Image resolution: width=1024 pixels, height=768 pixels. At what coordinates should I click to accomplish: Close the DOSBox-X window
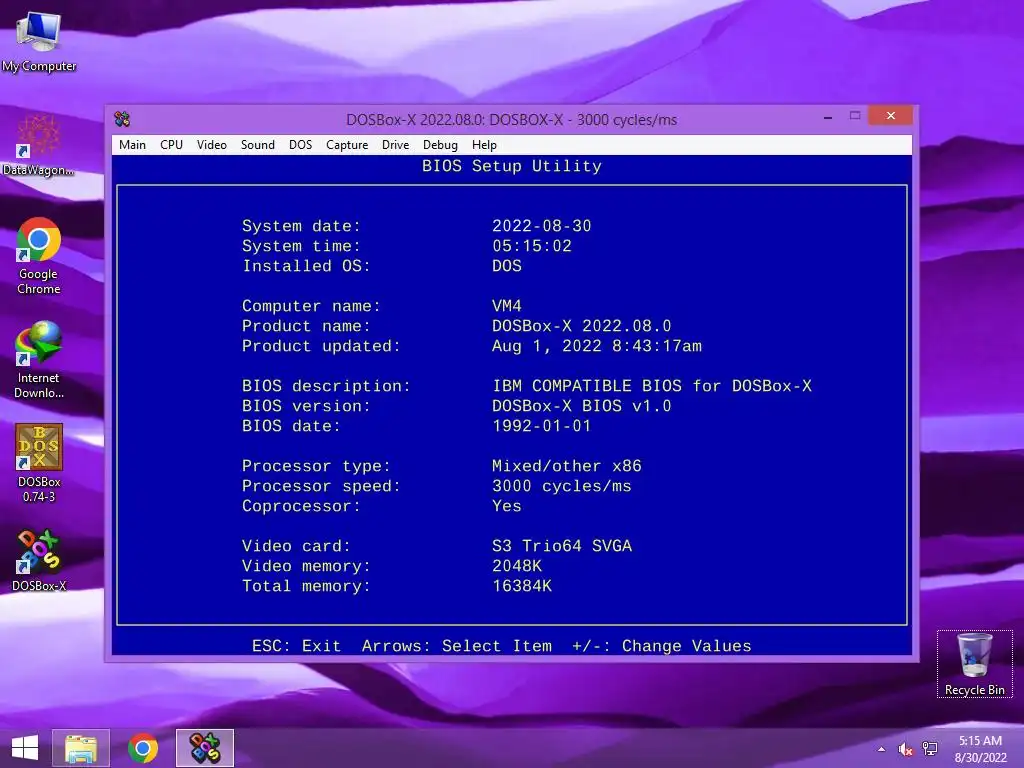[891, 116]
